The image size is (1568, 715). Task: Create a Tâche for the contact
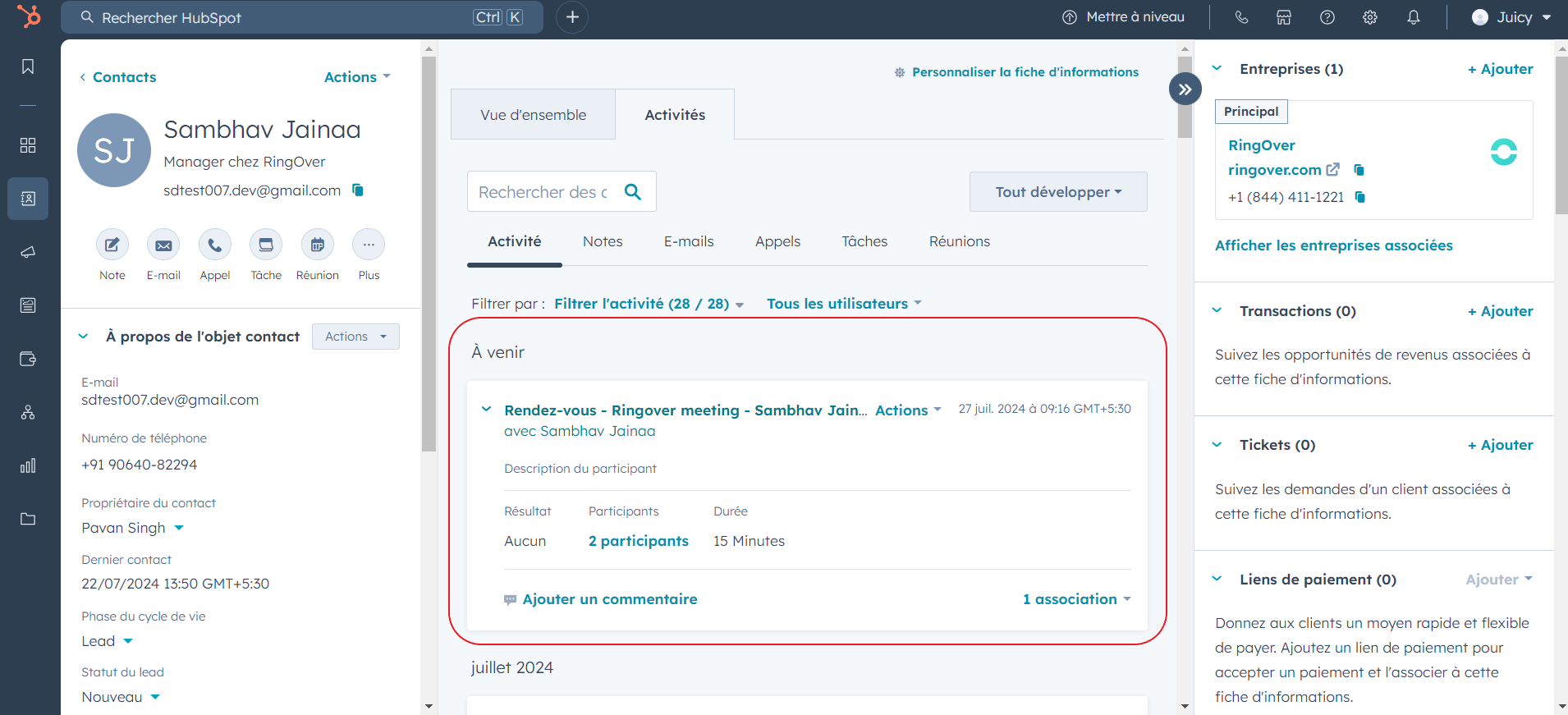point(266,245)
